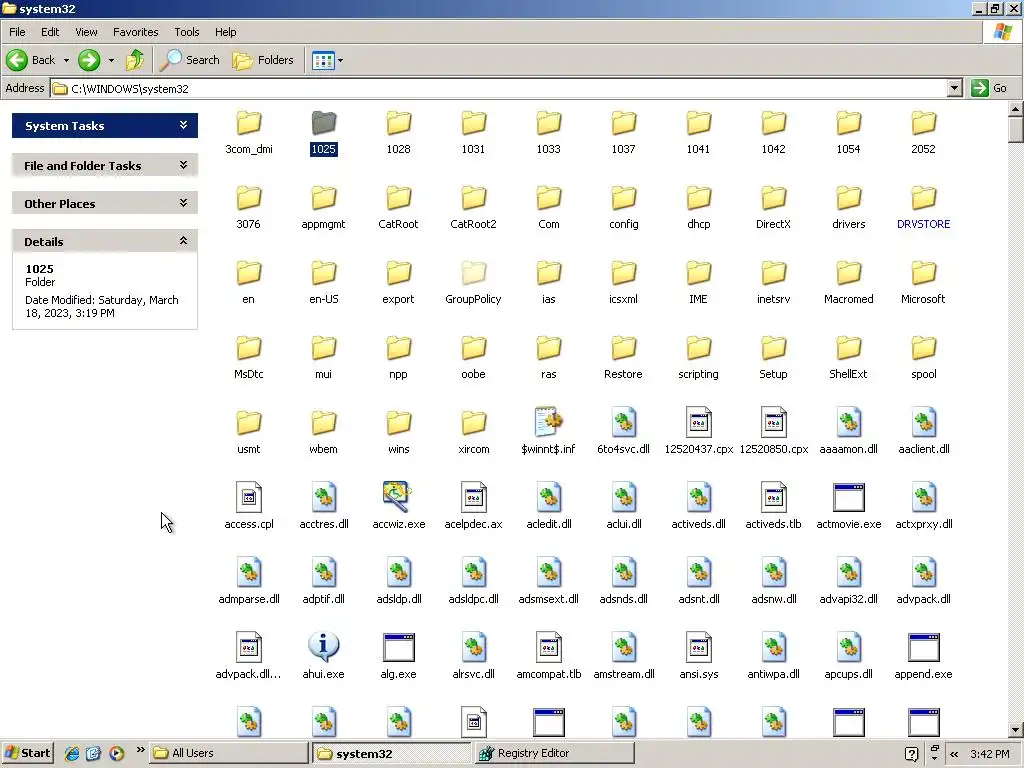Select the ahui.exe info icon
The image size is (1024, 768).
323,647
